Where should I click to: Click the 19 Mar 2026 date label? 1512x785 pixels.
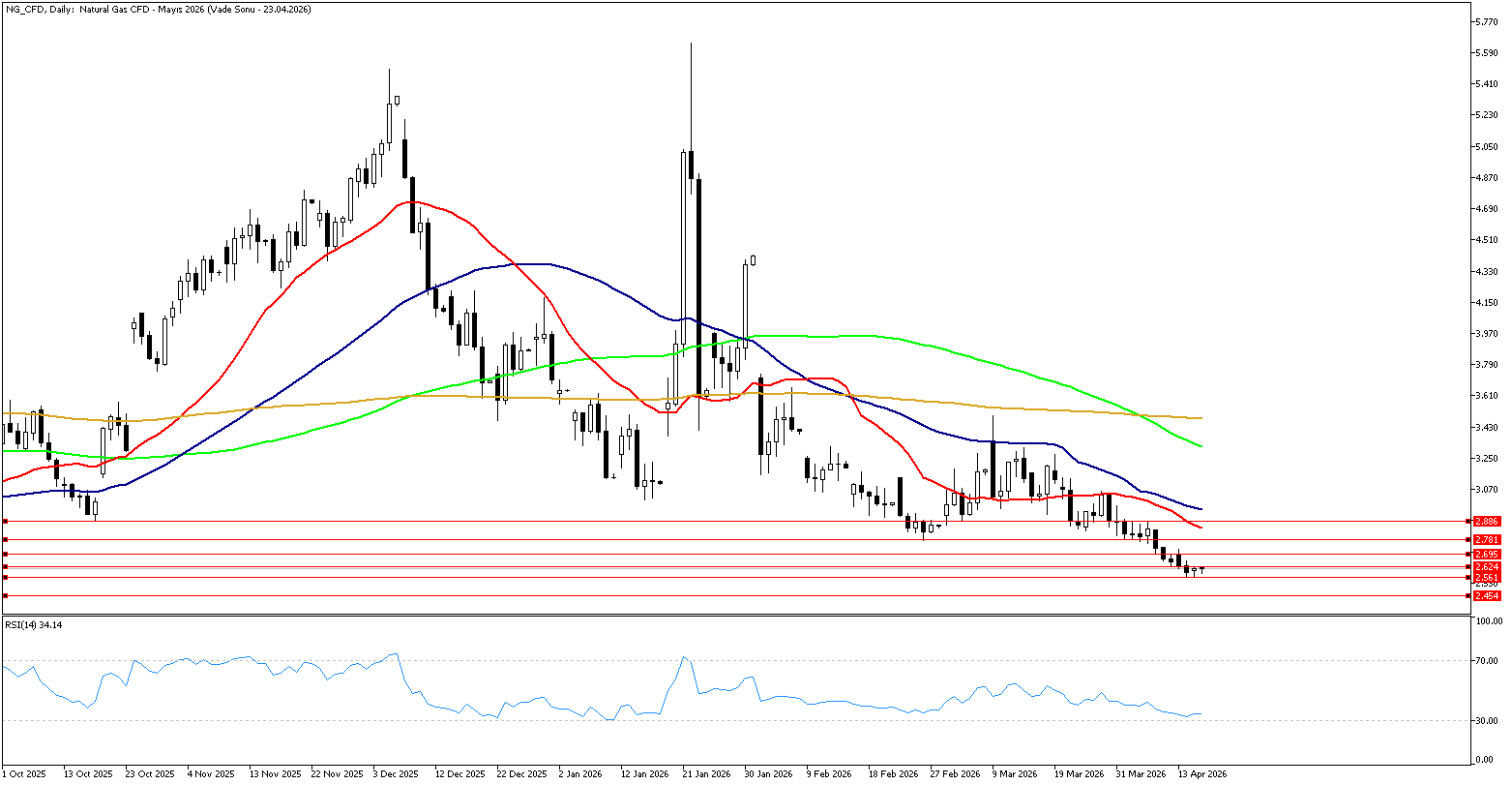tap(1079, 774)
